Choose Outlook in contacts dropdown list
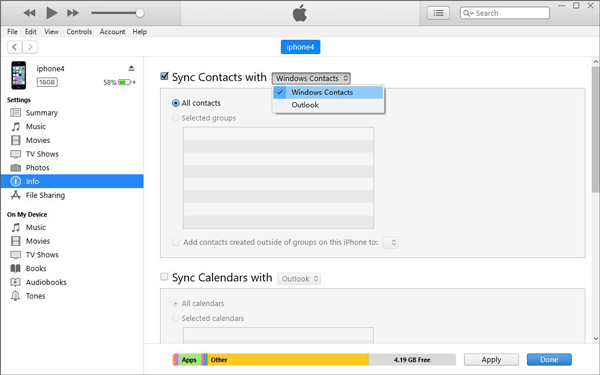 [x=328, y=105]
